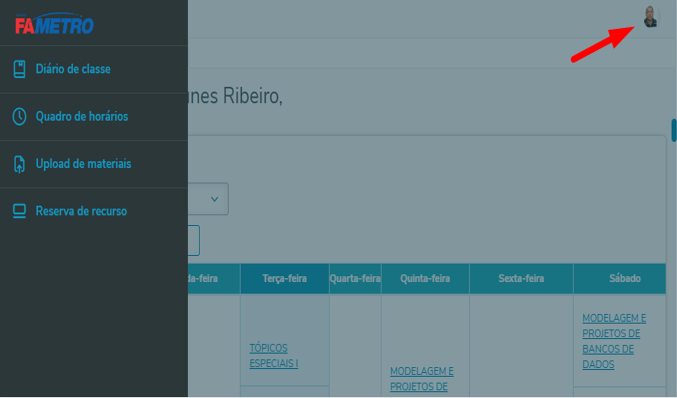Select Upload de materiais menu item
Screen dimensions: 677x398
pyautogui.click(x=94, y=164)
